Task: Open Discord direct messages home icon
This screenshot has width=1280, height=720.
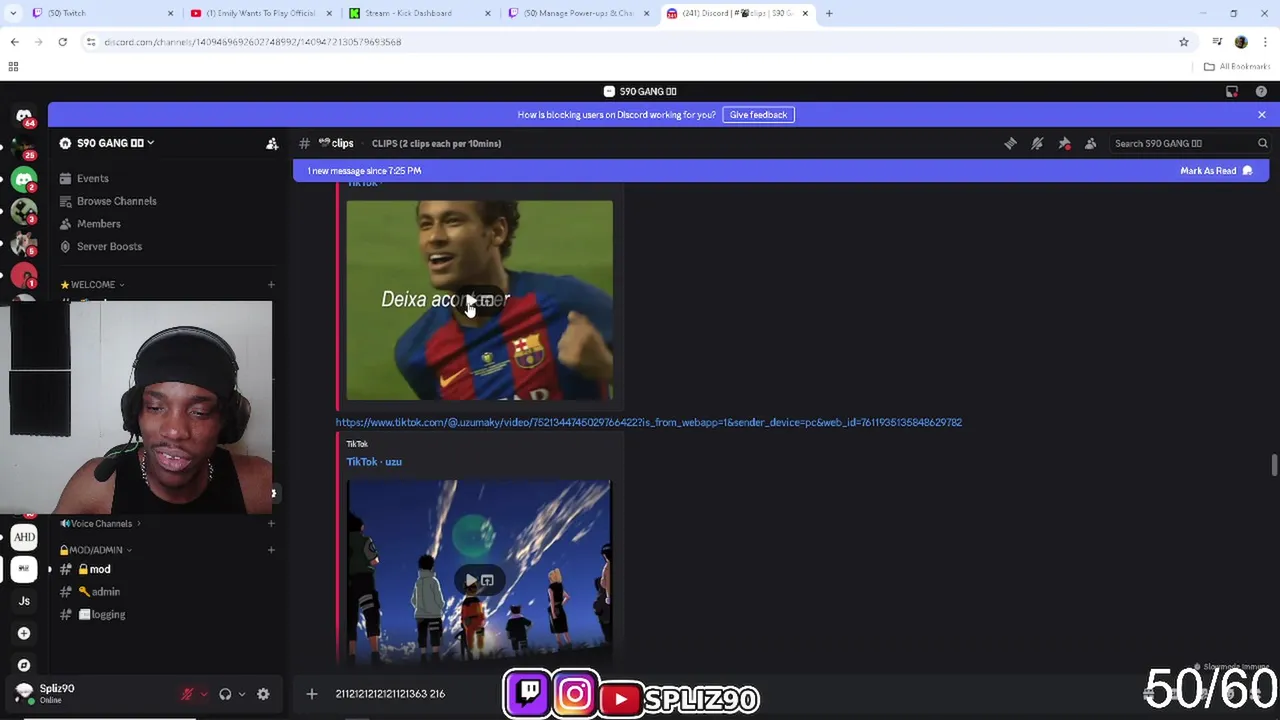Action: coord(24,116)
